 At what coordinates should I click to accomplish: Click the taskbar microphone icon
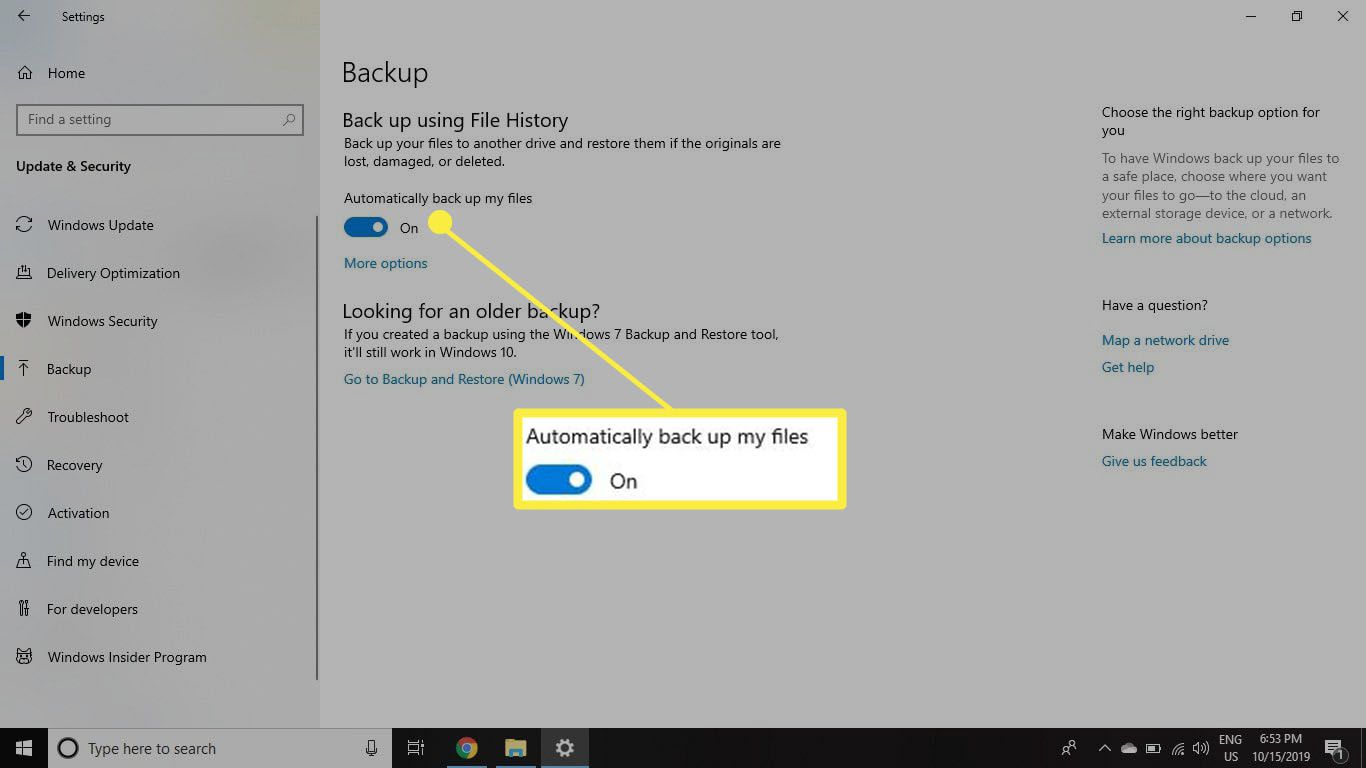pos(371,748)
